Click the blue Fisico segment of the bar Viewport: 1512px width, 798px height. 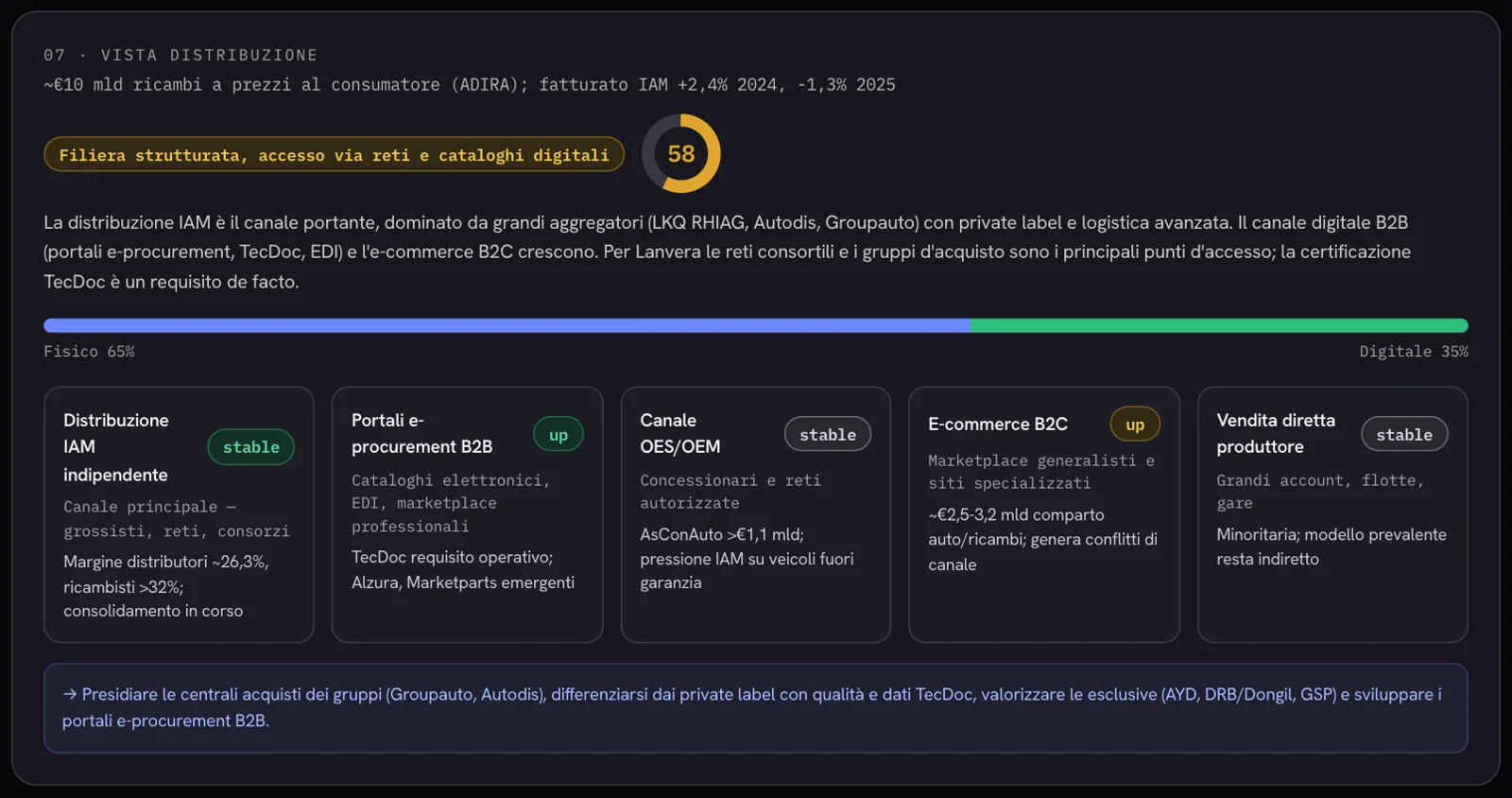(507, 325)
